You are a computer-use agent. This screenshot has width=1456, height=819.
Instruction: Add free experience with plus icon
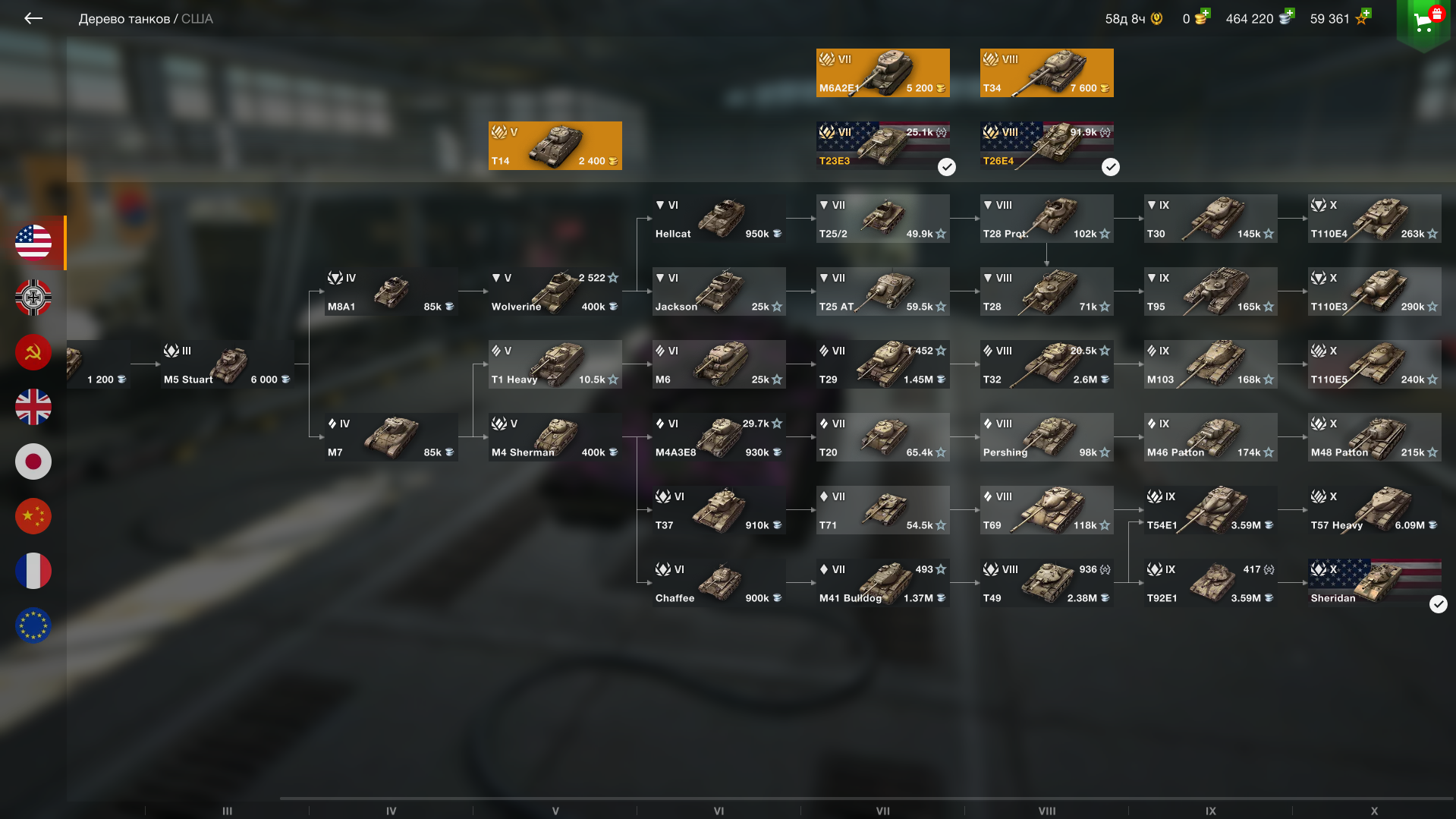(x=1366, y=14)
